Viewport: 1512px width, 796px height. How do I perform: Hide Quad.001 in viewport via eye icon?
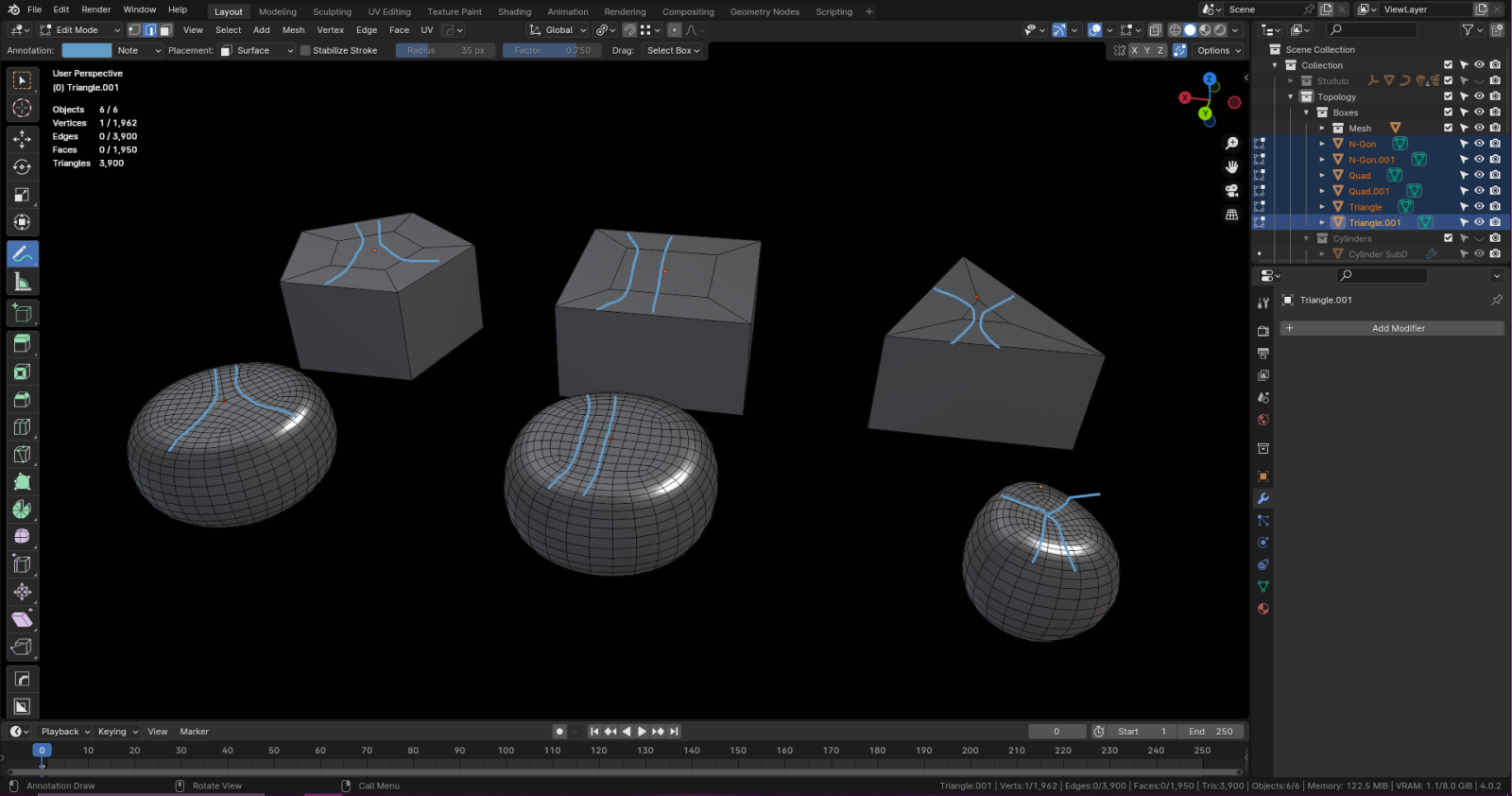tap(1479, 191)
